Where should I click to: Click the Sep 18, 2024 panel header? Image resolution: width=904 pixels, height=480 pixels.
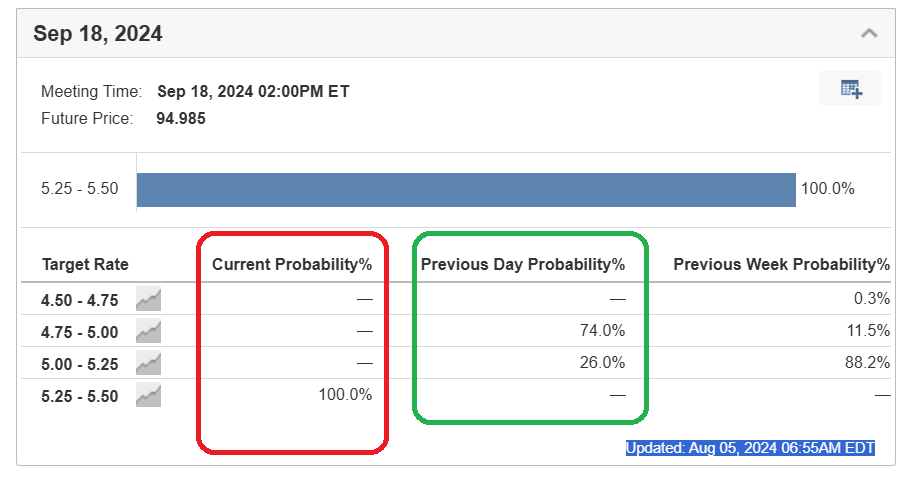pos(98,34)
